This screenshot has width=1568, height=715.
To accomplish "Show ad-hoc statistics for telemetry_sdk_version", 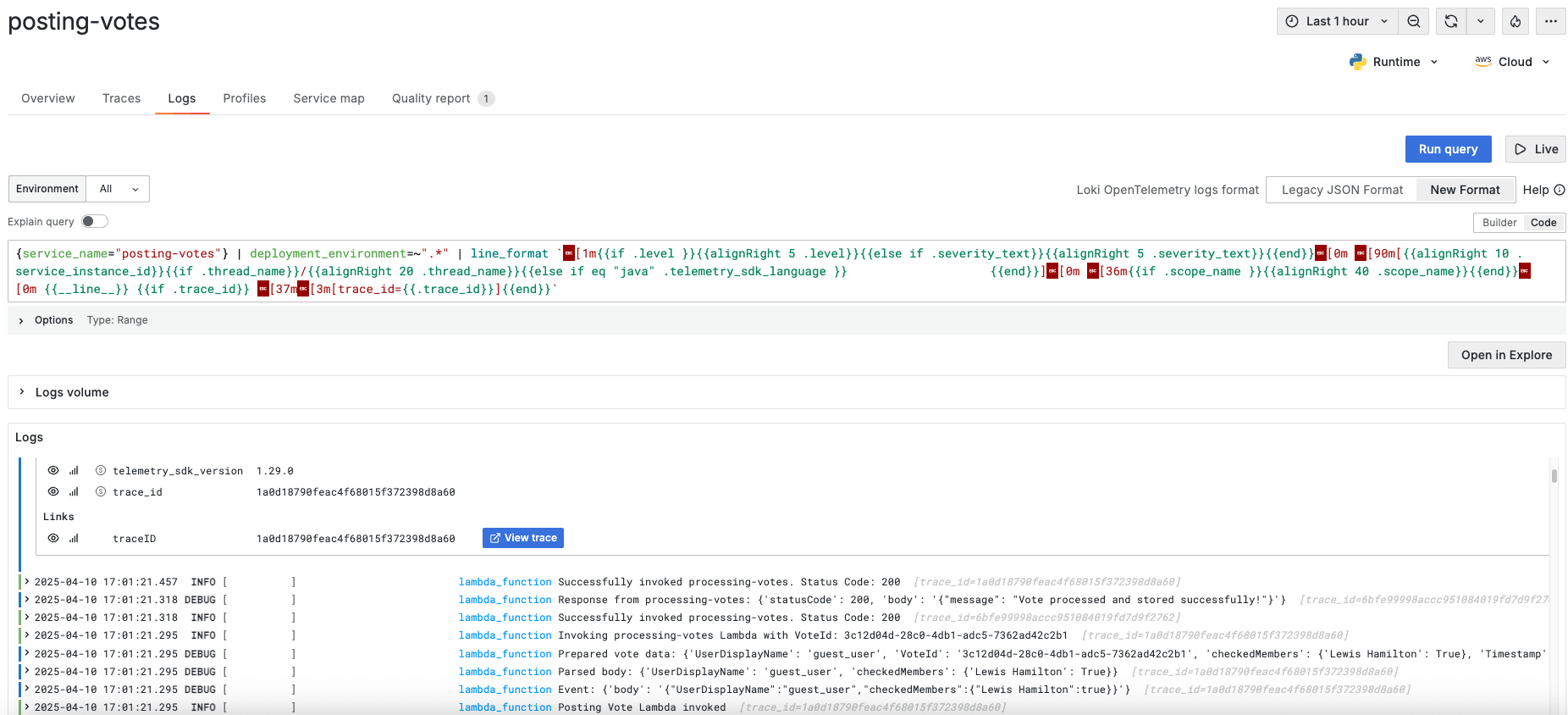I will point(74,471).
